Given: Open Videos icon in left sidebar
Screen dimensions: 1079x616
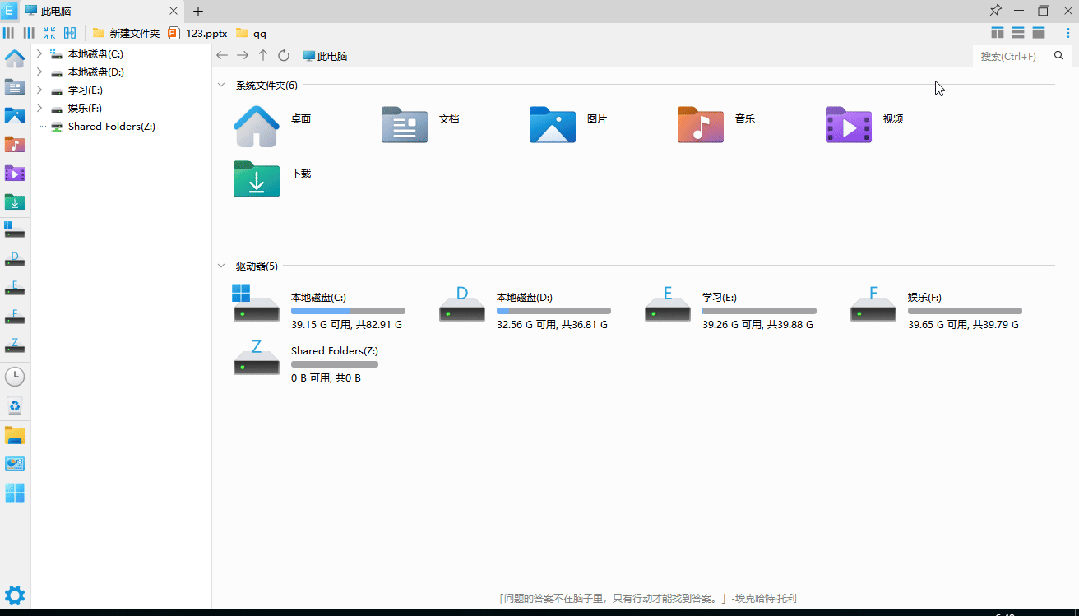Looking at the screenshot, I should coord(14,173).
